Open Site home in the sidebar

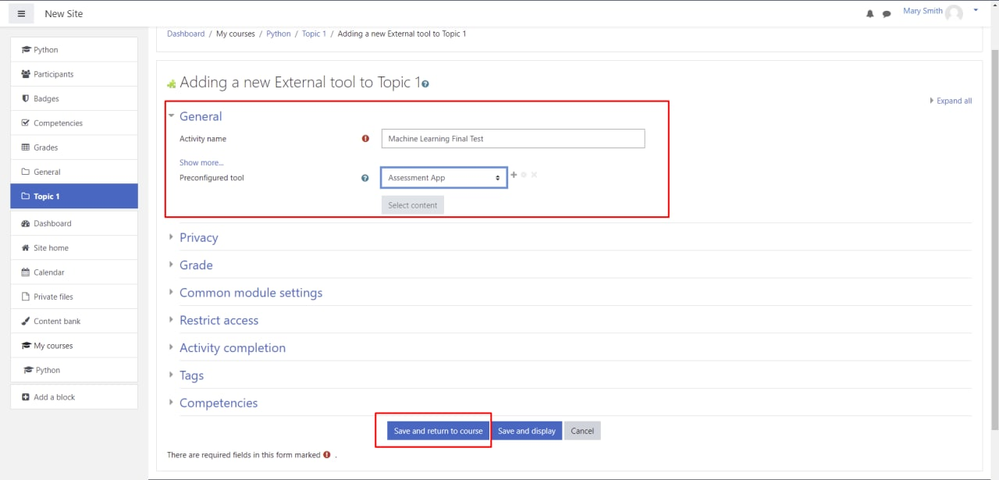pyautogui.click(x=74, y=248)
